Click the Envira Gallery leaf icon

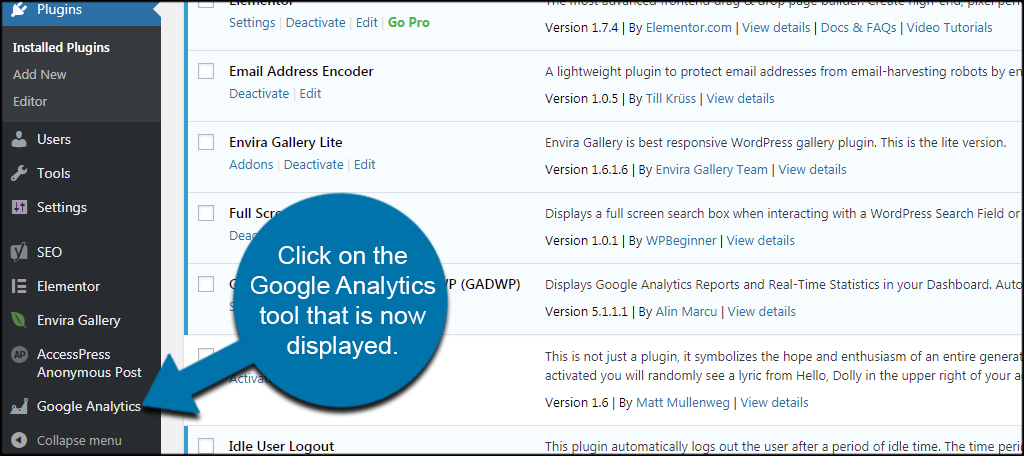tap(18, 320)
